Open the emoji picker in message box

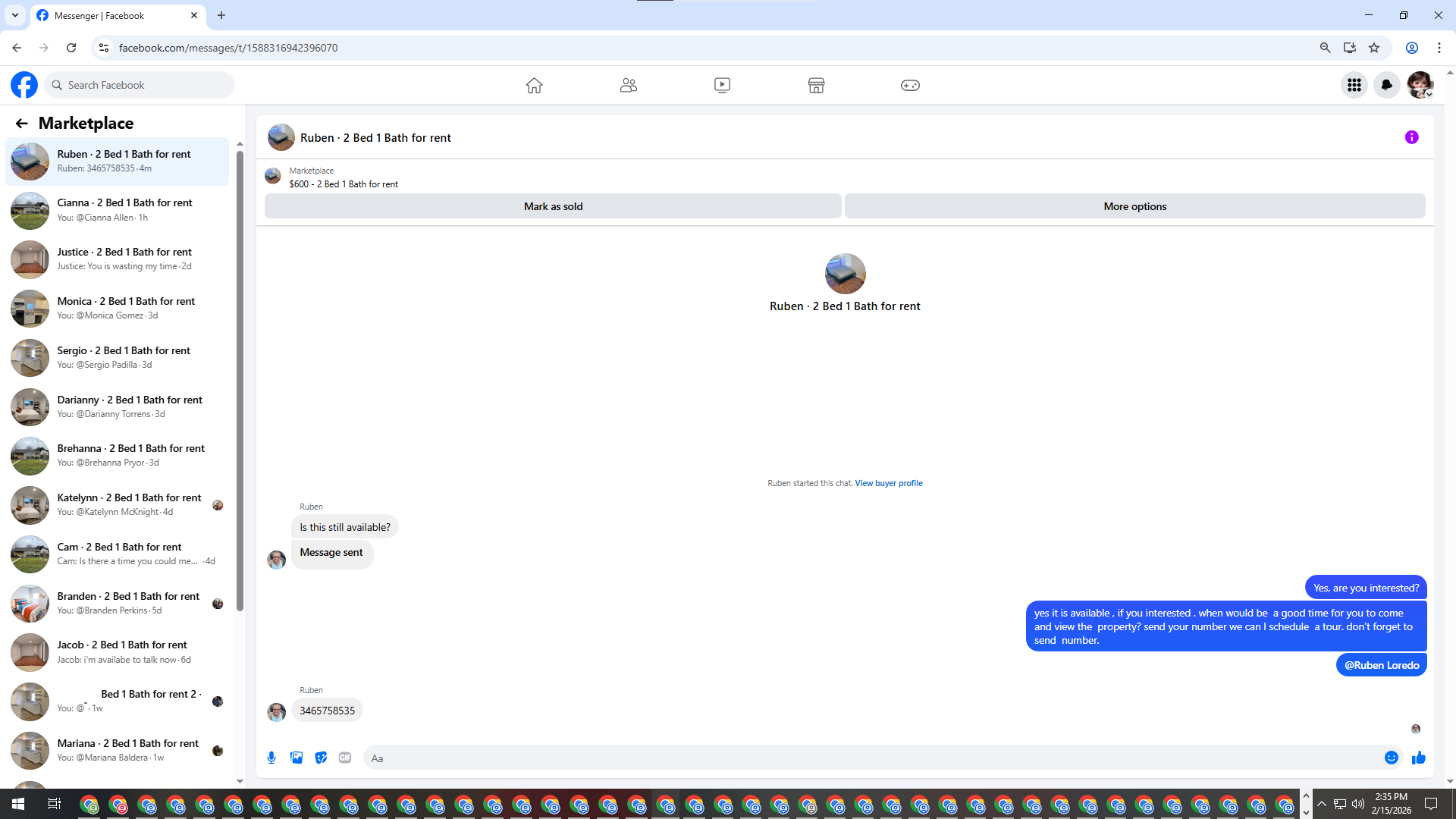(x=1391, y=758)
